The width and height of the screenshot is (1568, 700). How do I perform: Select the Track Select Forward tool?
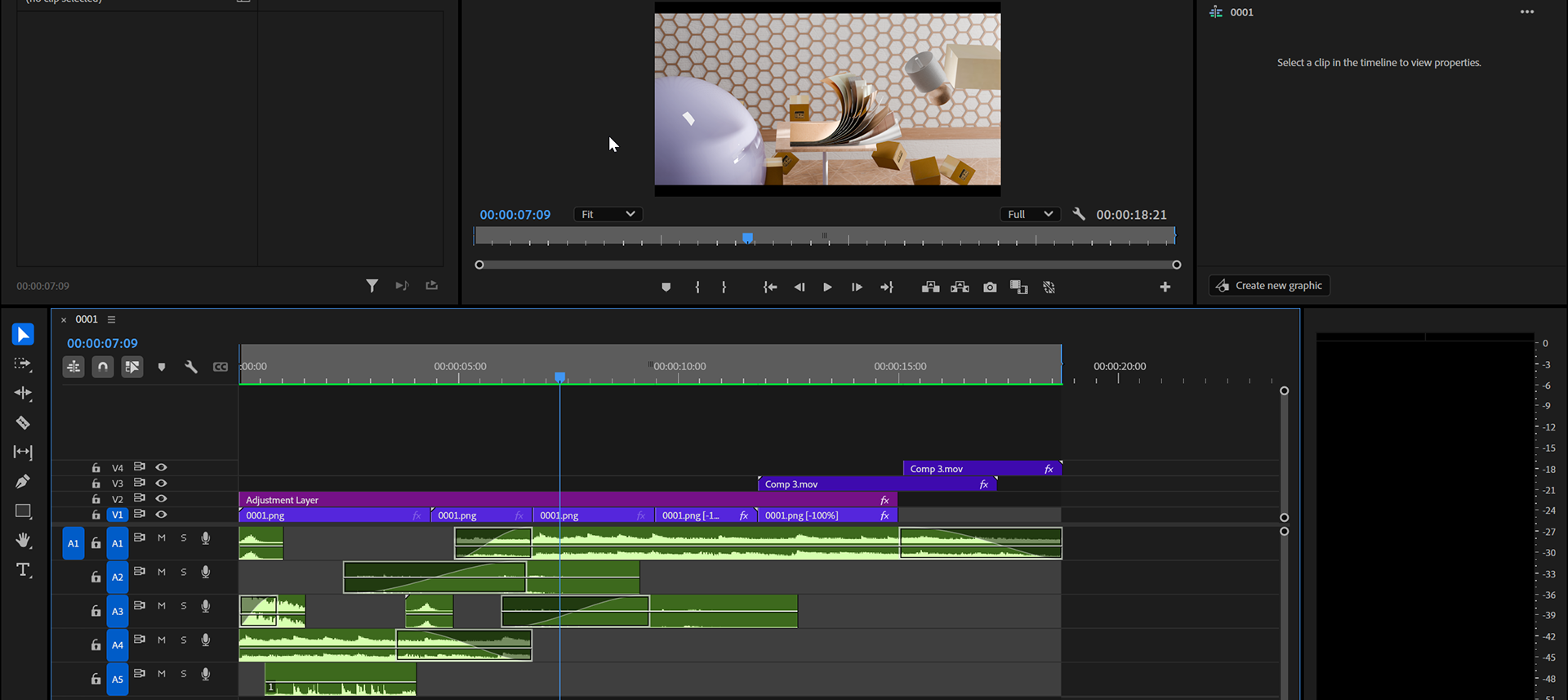tap(23, 363)
